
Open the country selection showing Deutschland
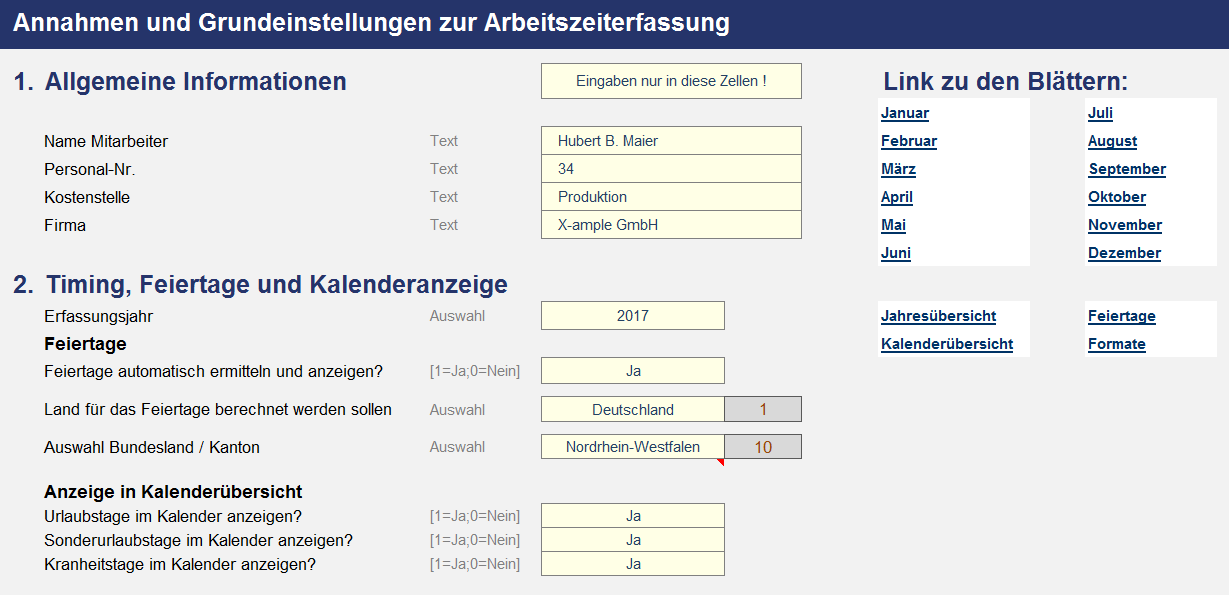(632, 410)
